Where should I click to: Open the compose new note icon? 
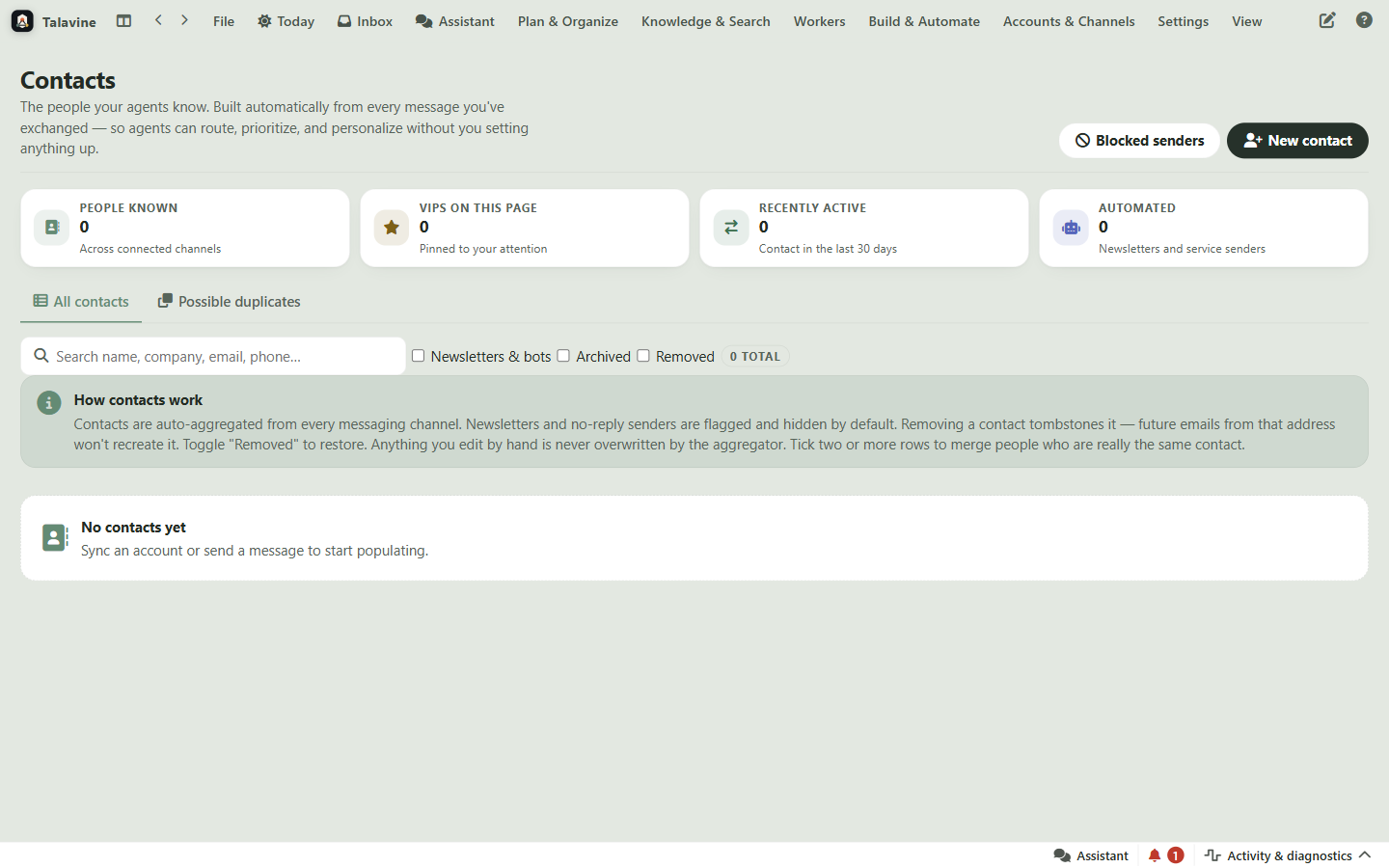[x=1327, y=20]
